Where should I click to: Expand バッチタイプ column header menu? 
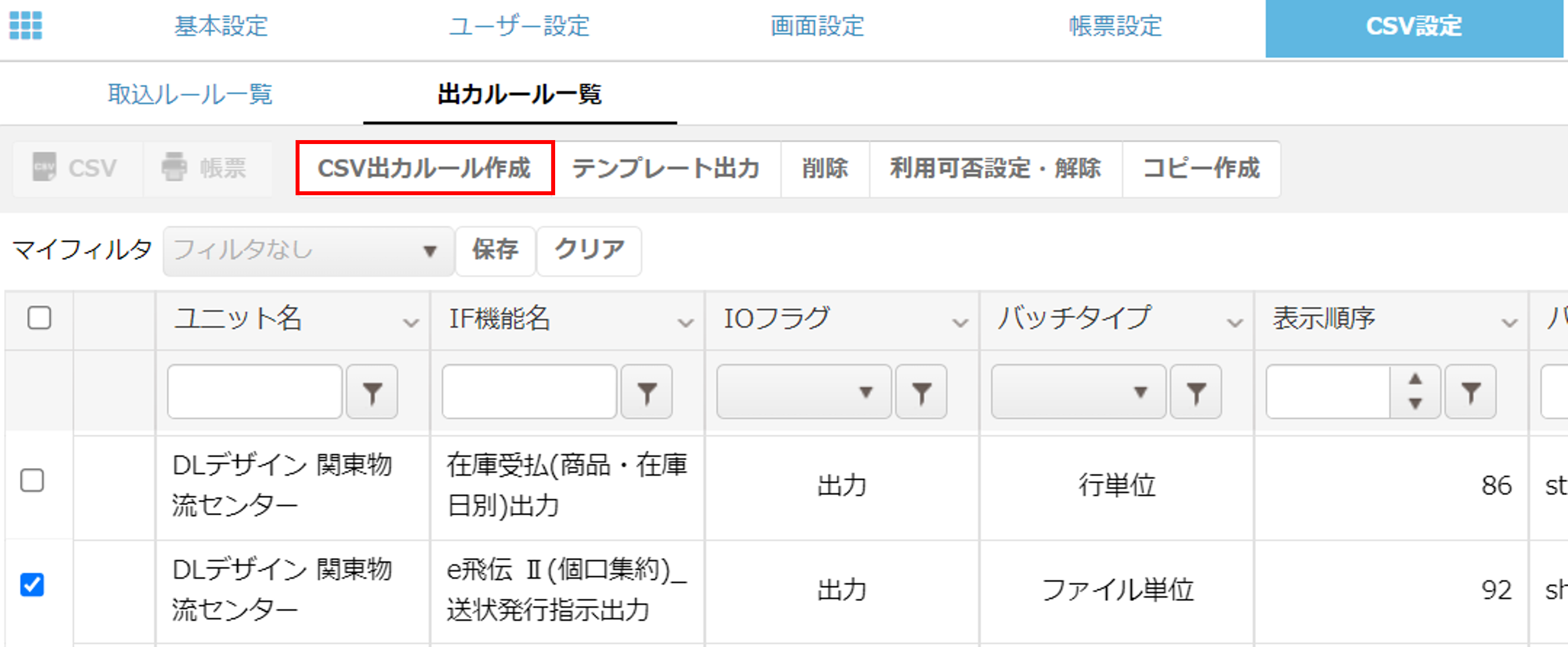[x=1235, y=322]
